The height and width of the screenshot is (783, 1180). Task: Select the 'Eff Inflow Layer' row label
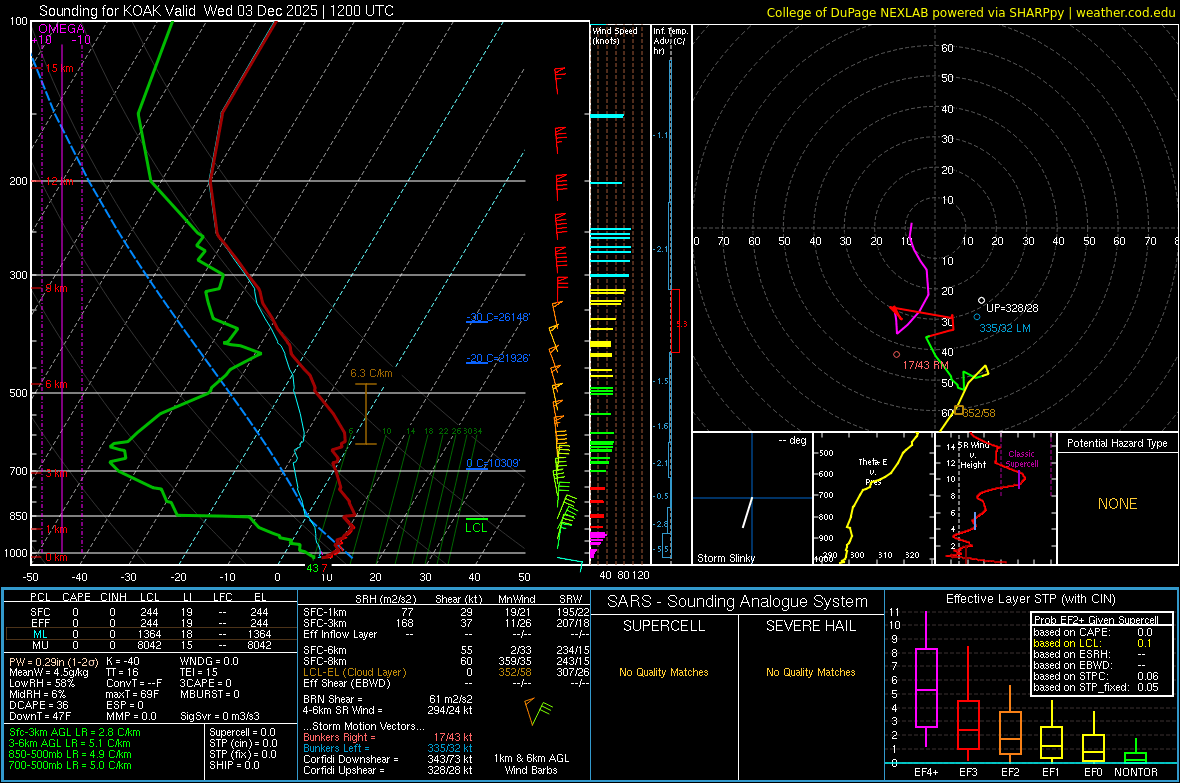coord(340,634)
